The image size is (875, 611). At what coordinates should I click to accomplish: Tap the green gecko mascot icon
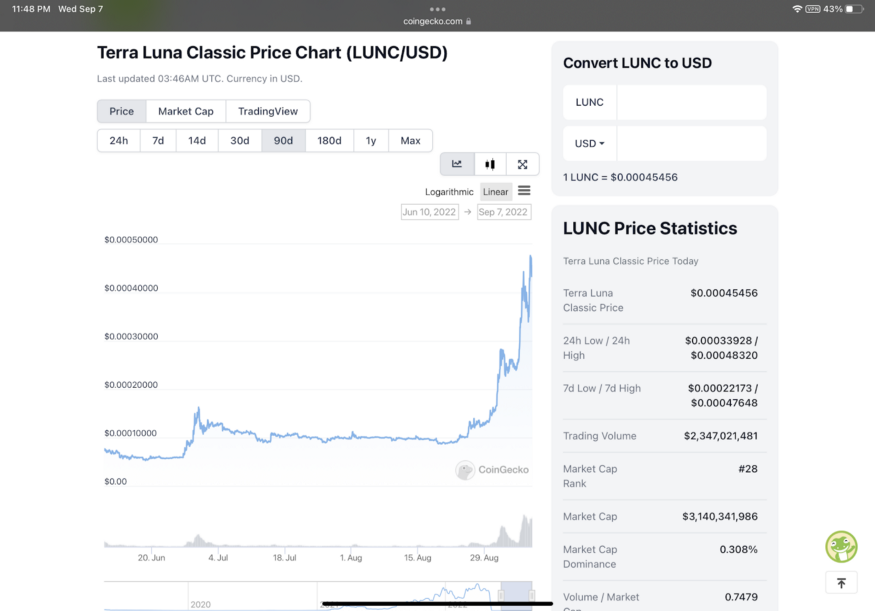[841, 546]
